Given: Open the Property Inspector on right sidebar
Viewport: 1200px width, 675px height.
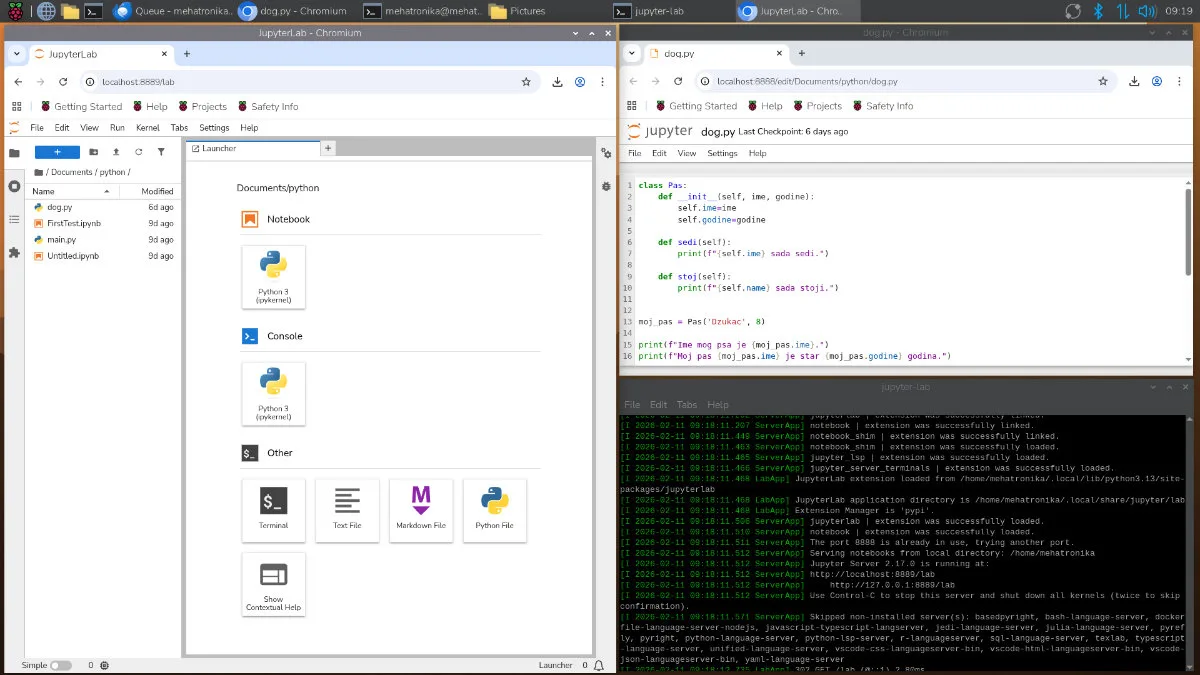Looking at the screenshot, I should pos(606,153).
